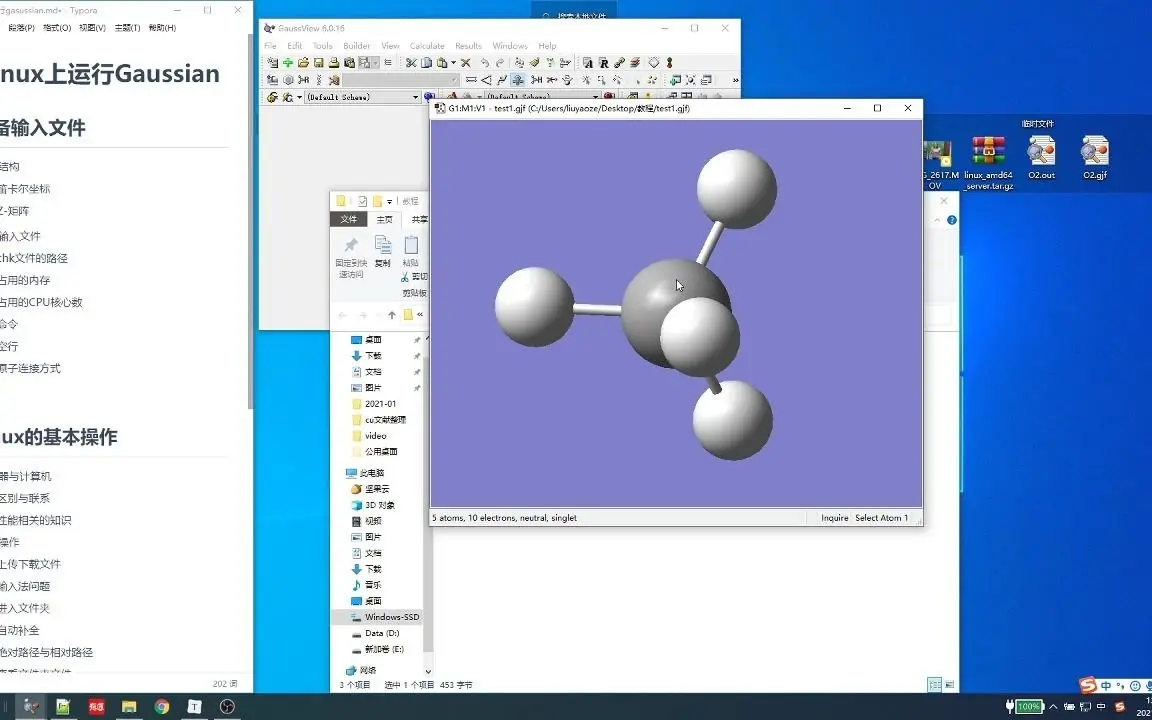Open 格式(O) menu in Typora
1152x720 pixels.
pyautogui.click(x=57, y=28)
